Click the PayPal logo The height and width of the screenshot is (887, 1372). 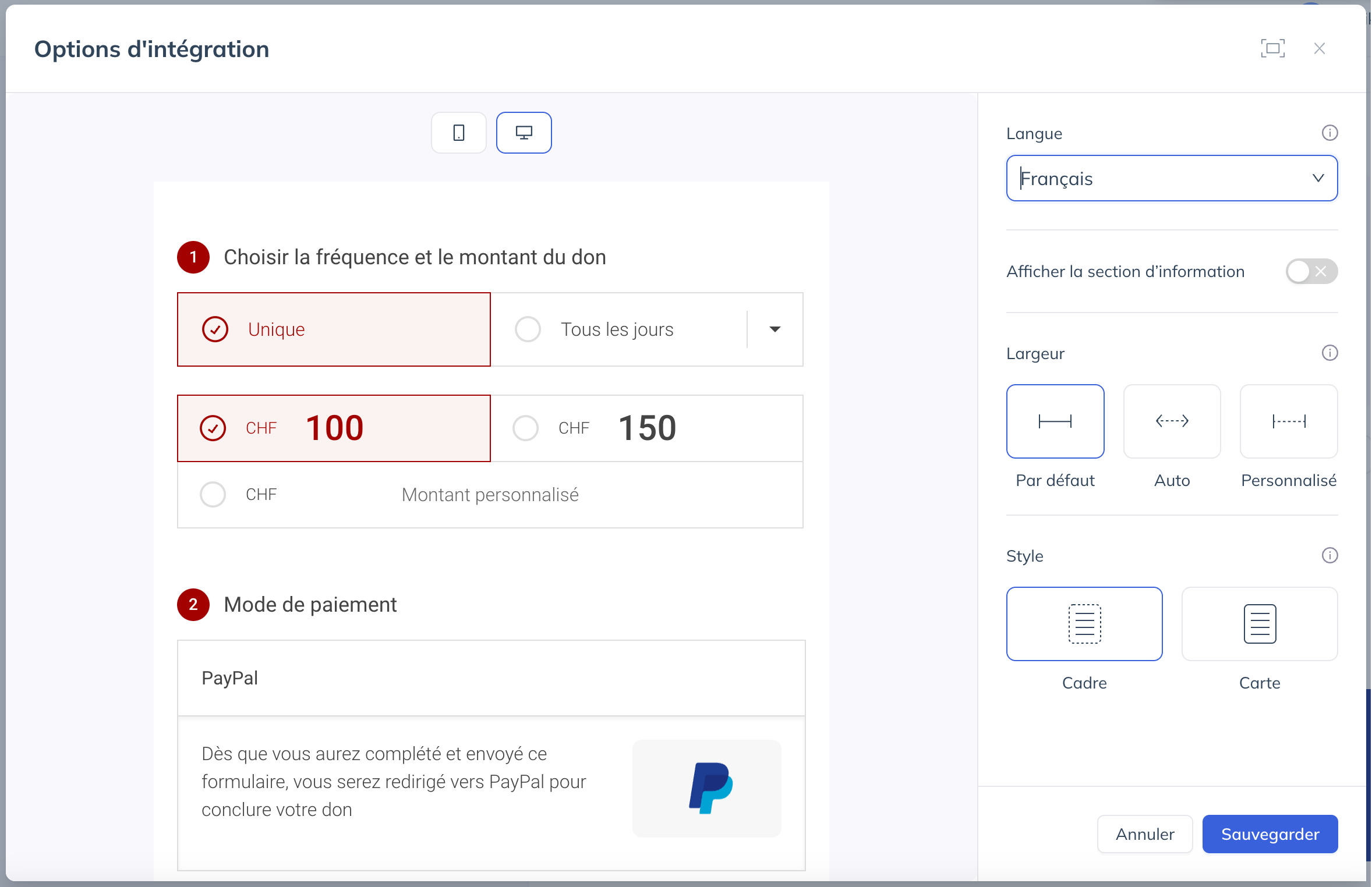point(710,788)
